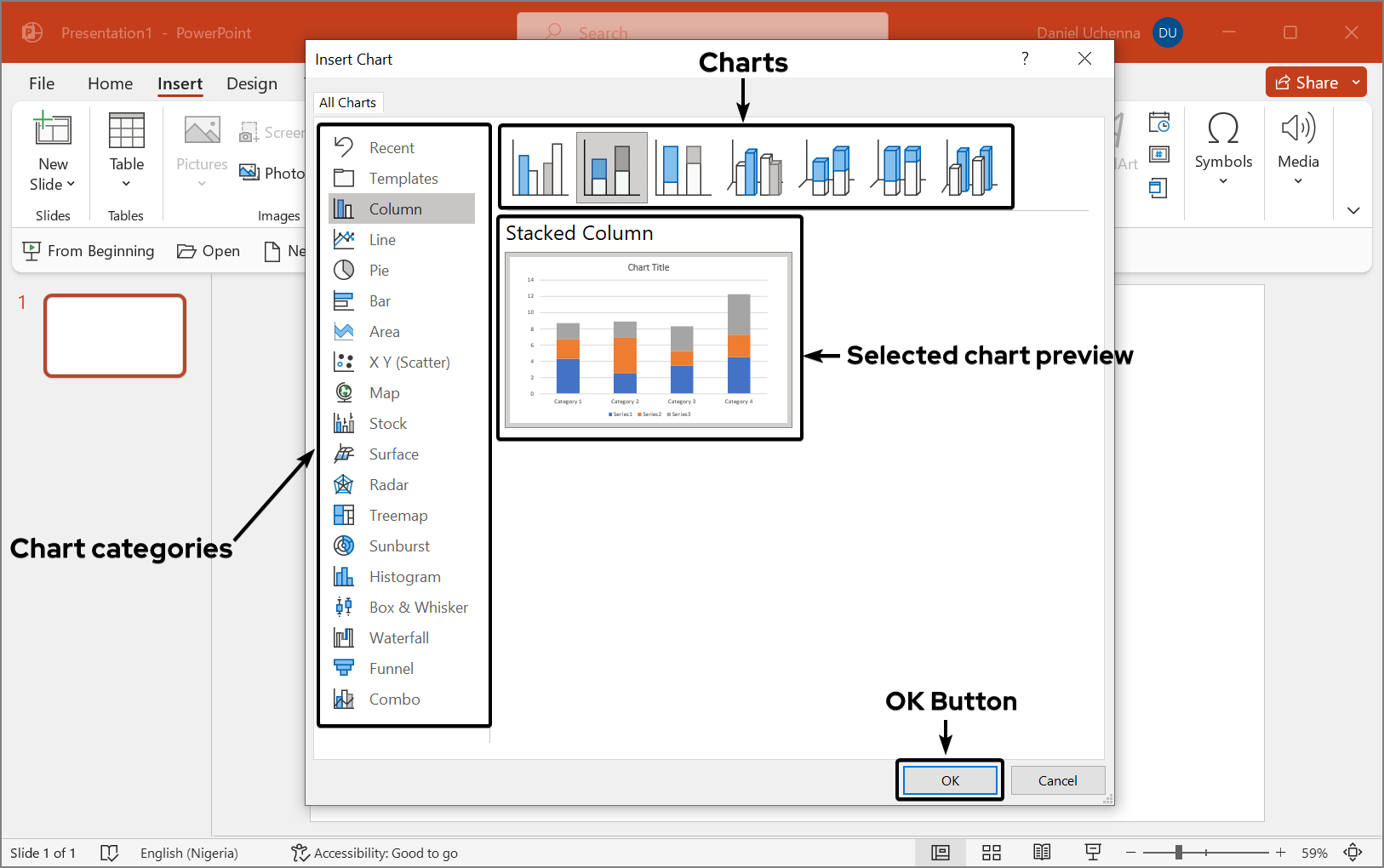
Task: Choose the 3-D Stacked Column subtype
Action: click(x=826, y=167)
